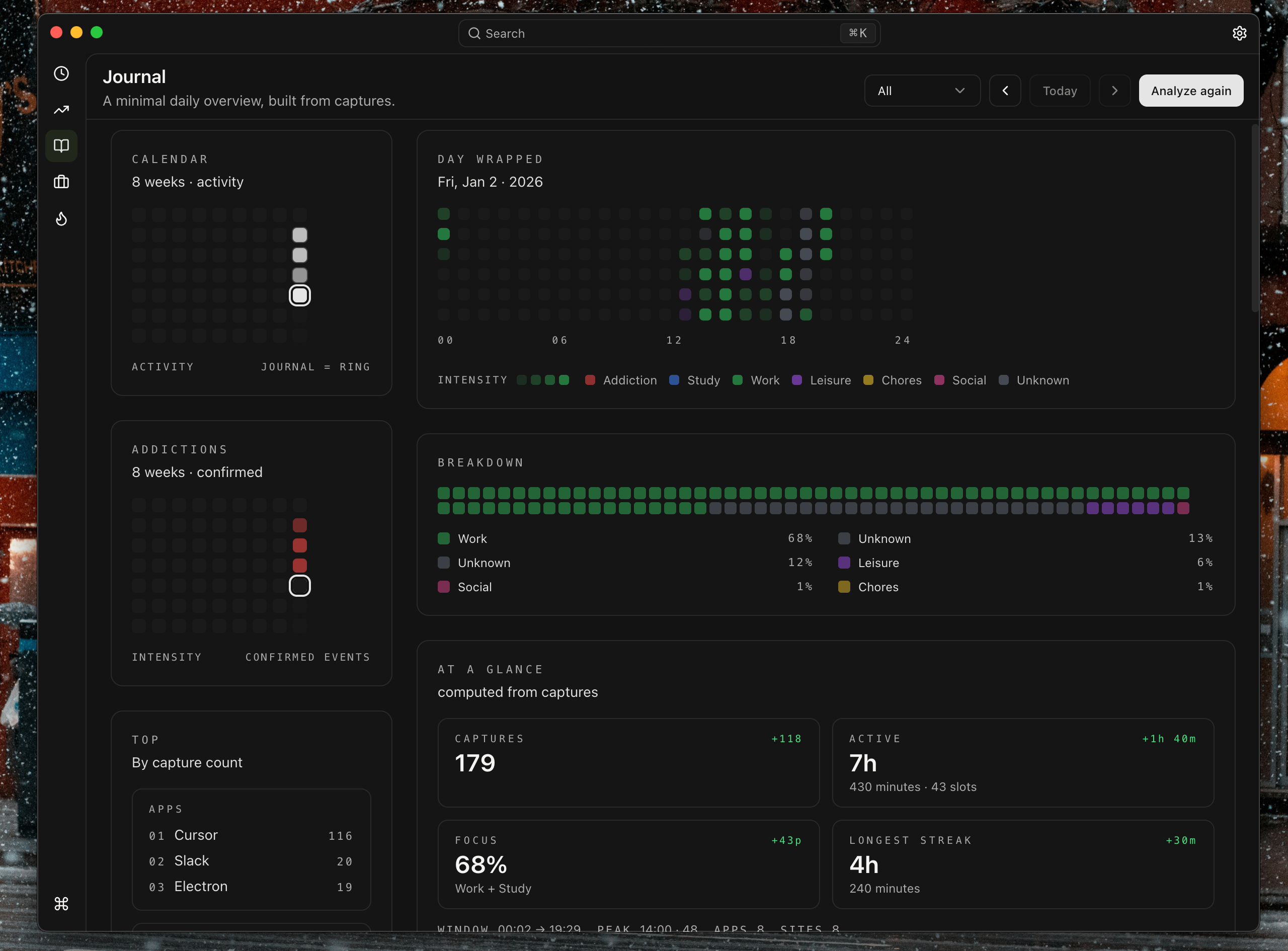Select the Journal book sidebar icon
The height and width of the screenshot is (951, 1288).
click(61, 145)
